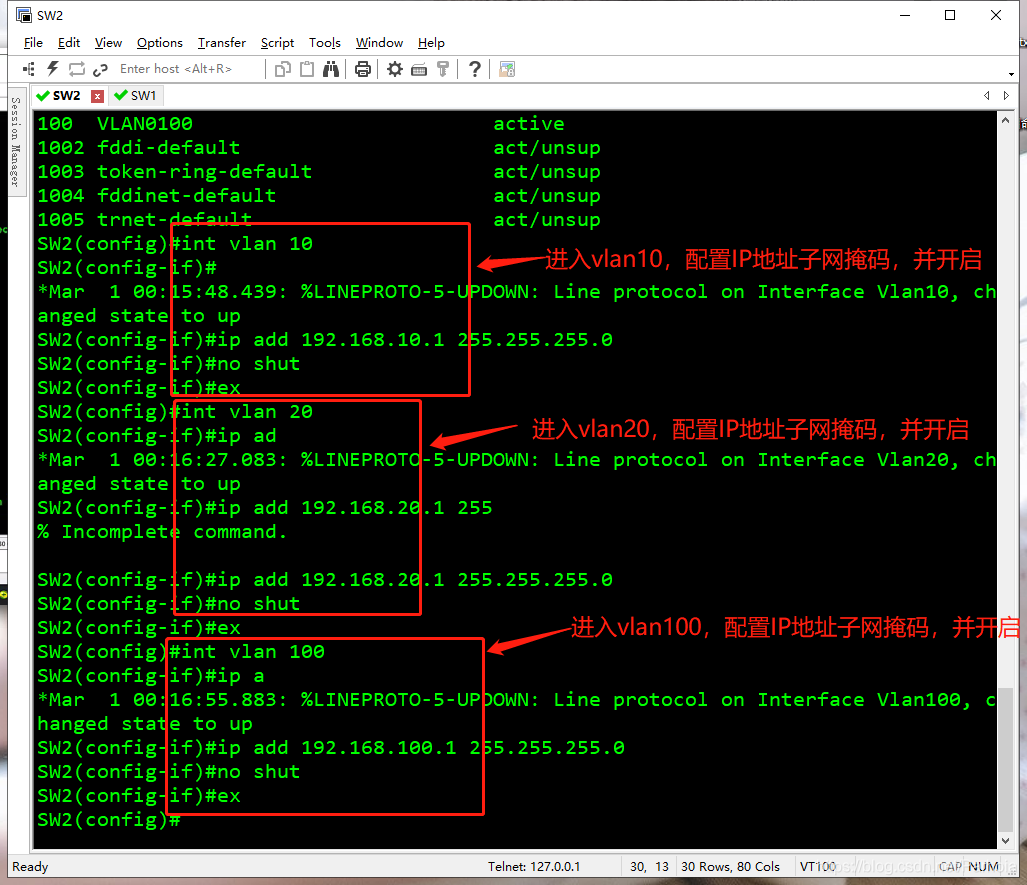
Task: Click '30 Rows, 80 Cols' status entry
Action: pos(730,866)
